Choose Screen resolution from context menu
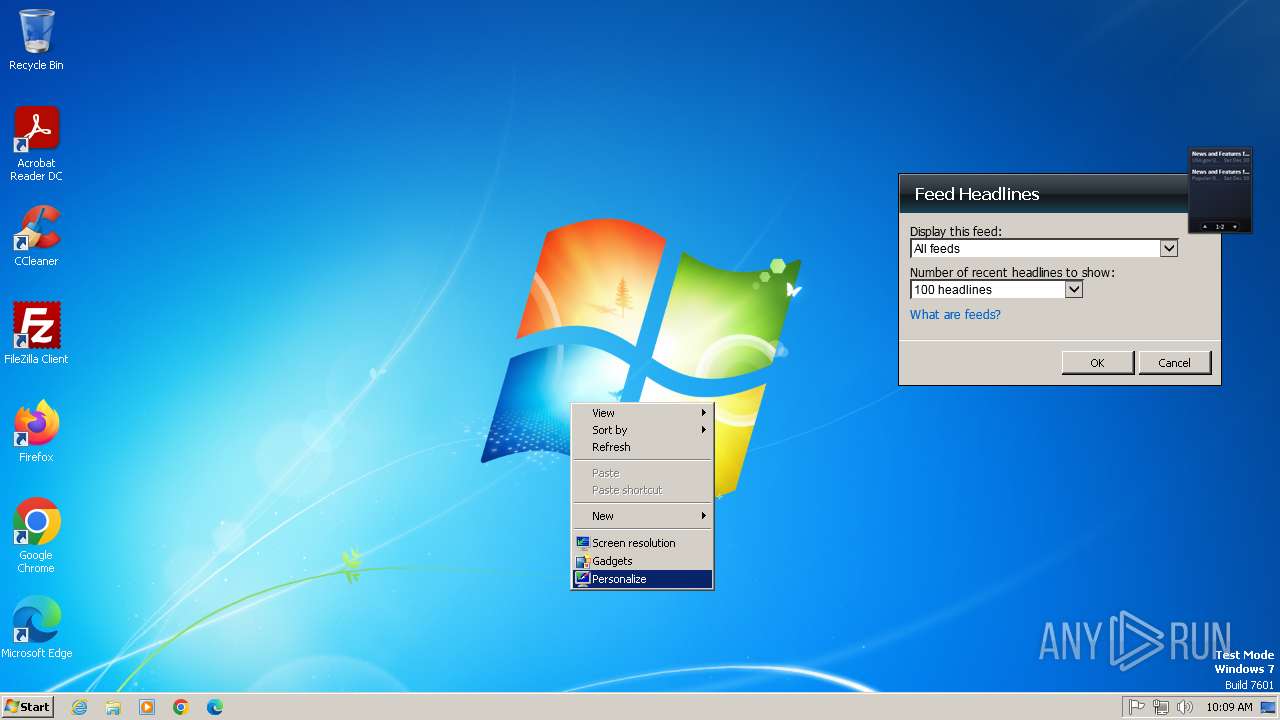This screenshot has width=1280, height=720. 642,543
